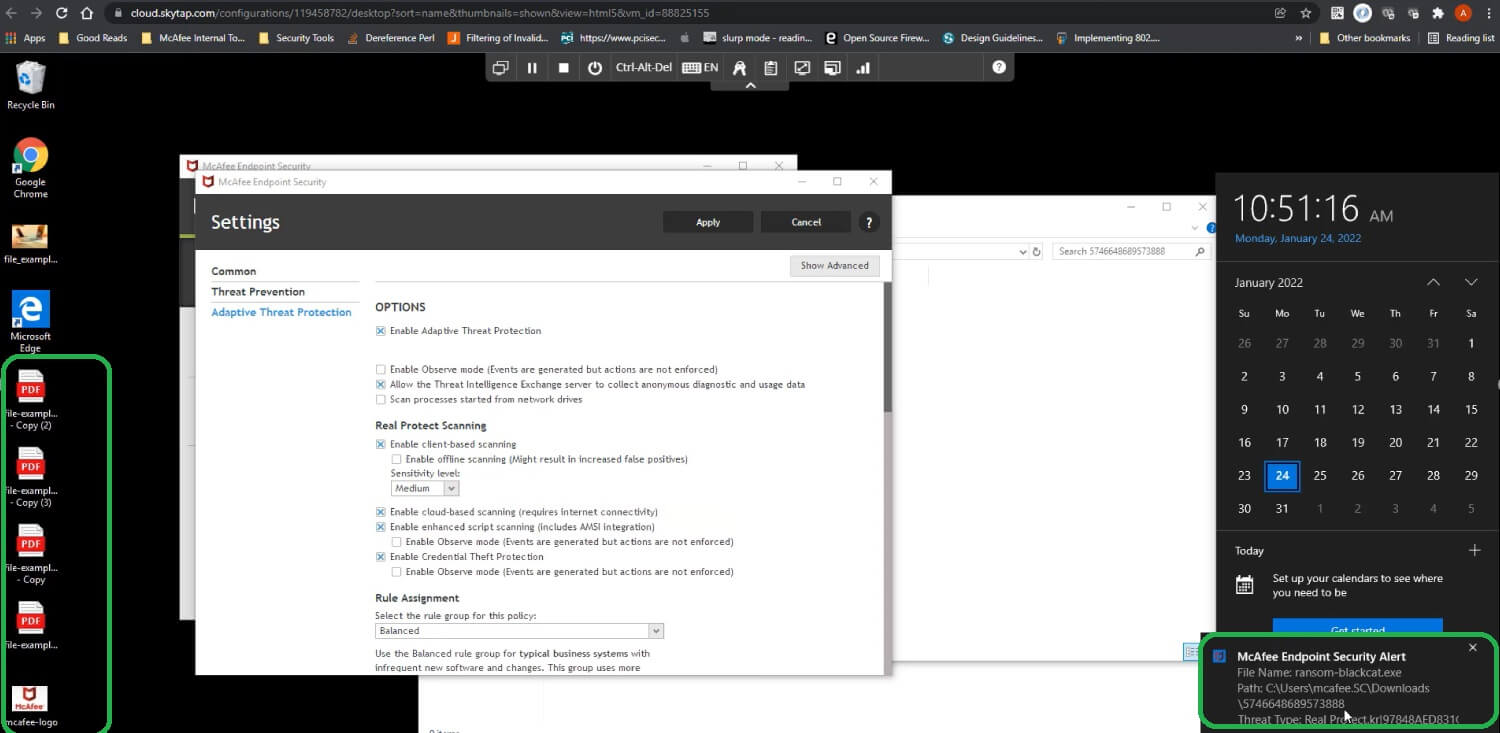Click Show Advanced button
The width and height of the screenshot is (1500, 733).
pos(834,266)
